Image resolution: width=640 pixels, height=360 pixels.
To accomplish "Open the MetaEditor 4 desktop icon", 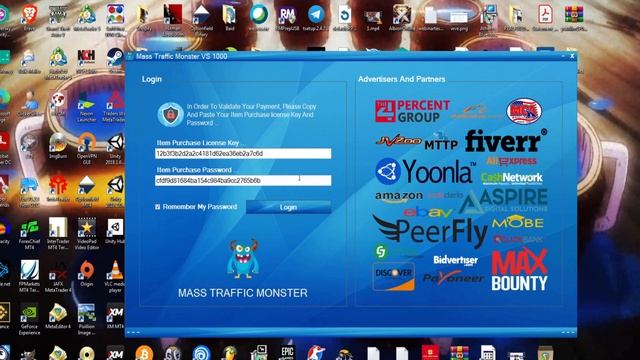I will (x=58, y=316).
